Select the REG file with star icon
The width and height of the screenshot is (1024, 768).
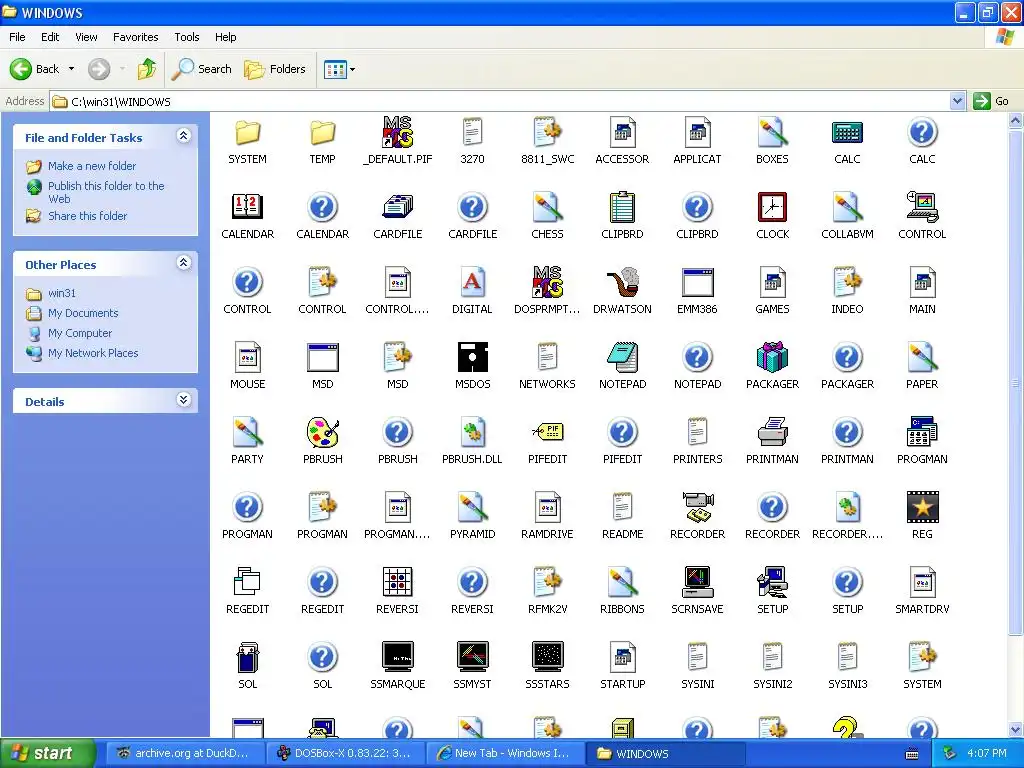coord(922,507)
